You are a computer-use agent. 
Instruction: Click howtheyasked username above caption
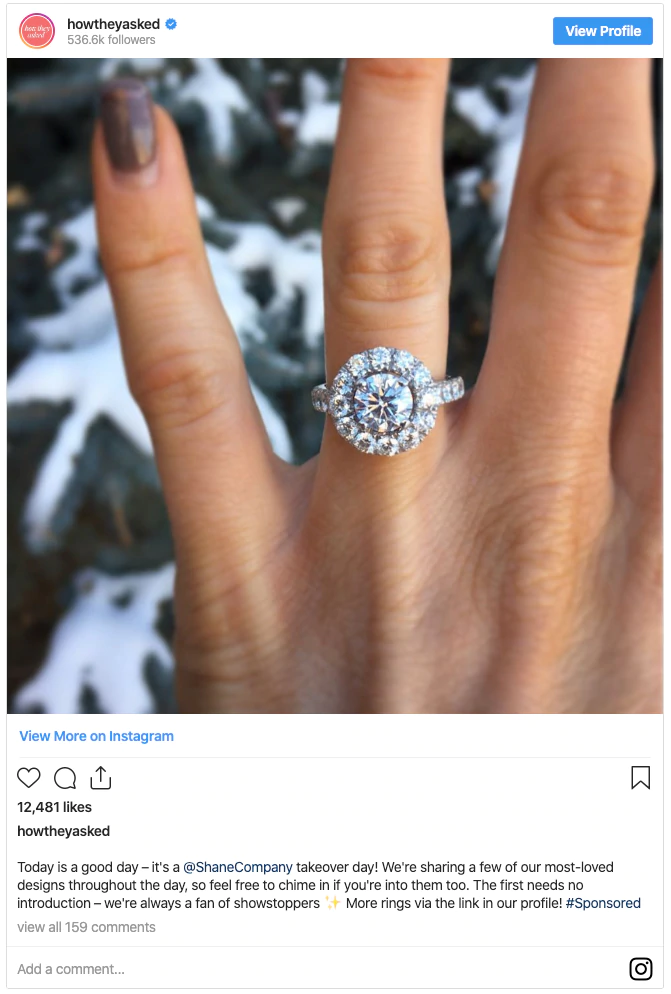63,831
